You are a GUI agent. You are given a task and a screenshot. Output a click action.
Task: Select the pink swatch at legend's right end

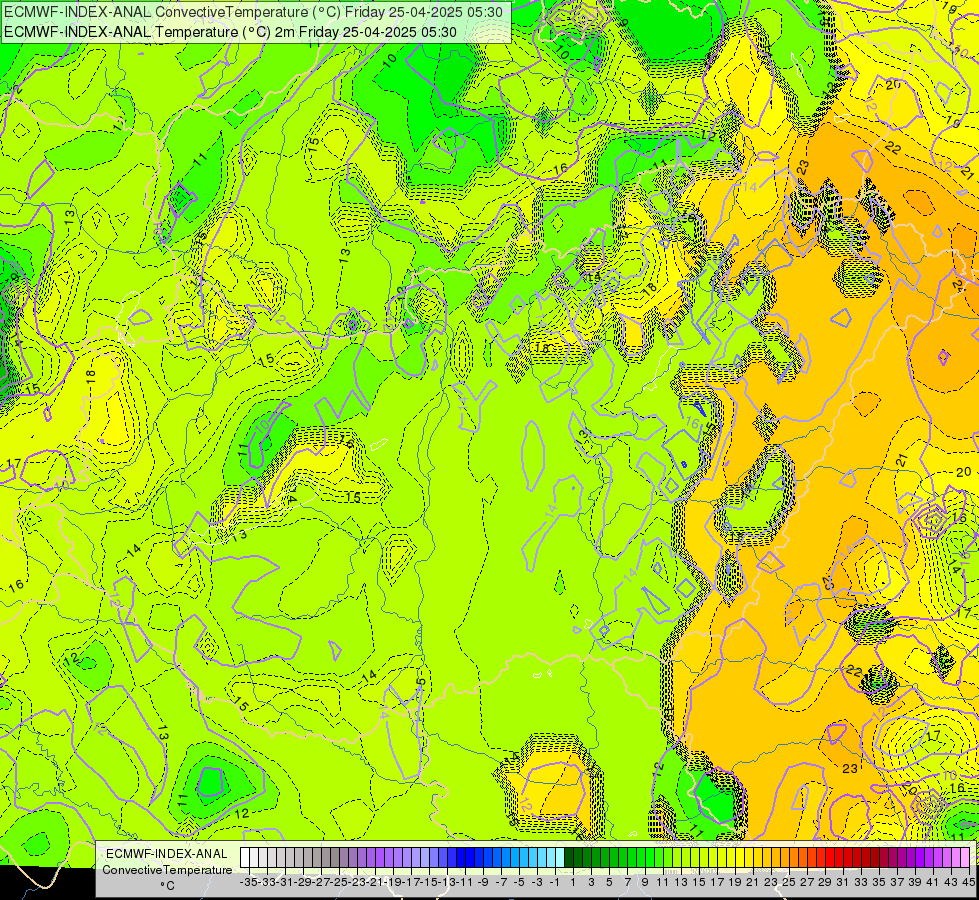(965, 858)
